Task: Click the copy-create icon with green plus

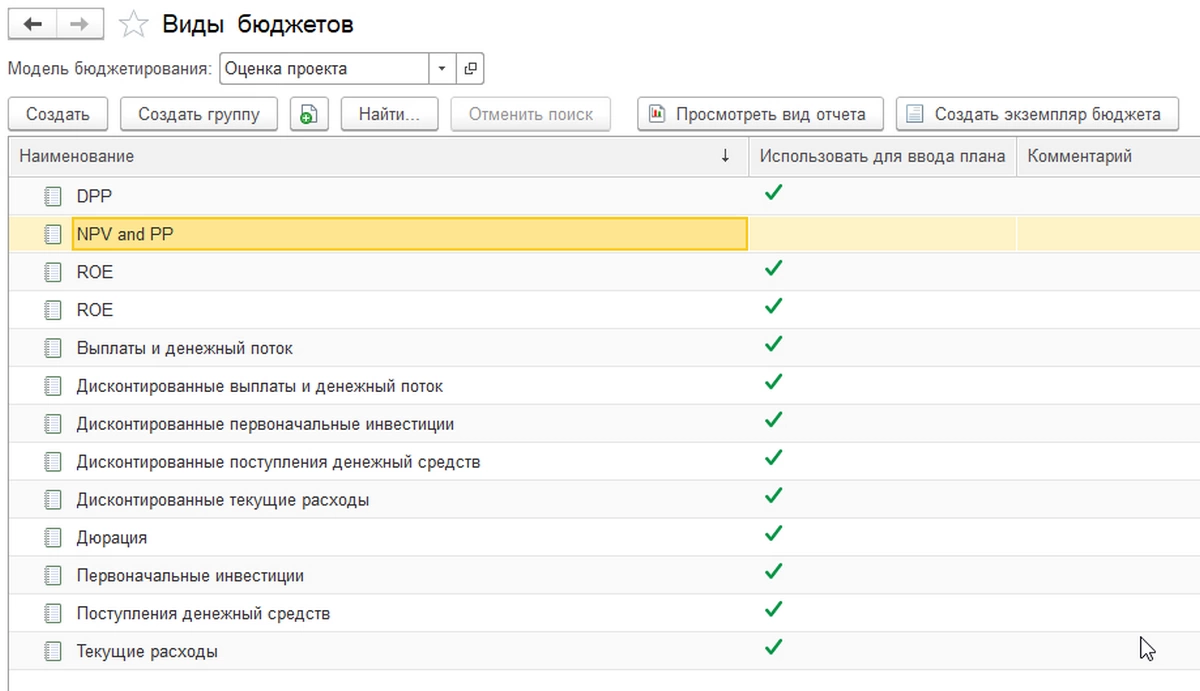Action: [309, 114]
